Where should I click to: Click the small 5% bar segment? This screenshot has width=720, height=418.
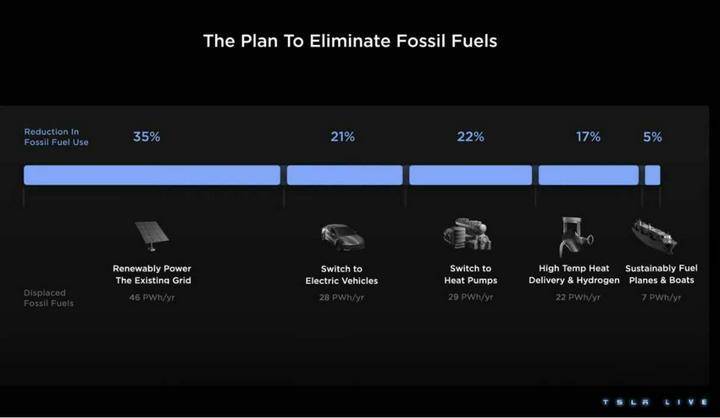(652, 175)
